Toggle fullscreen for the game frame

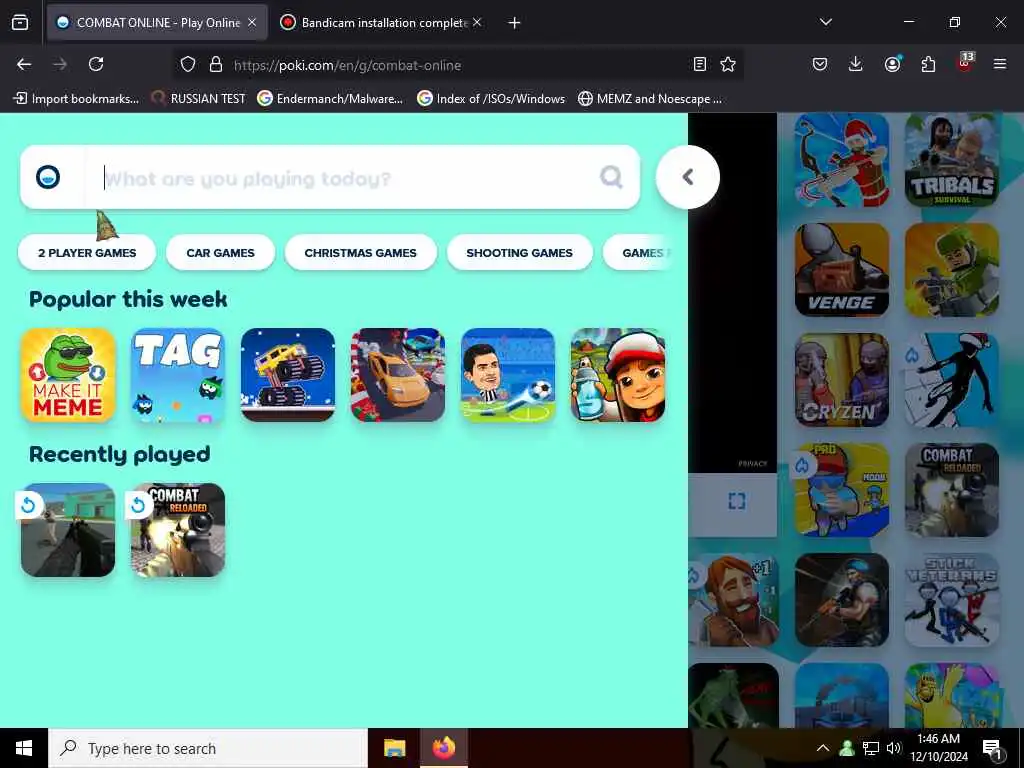737,501
